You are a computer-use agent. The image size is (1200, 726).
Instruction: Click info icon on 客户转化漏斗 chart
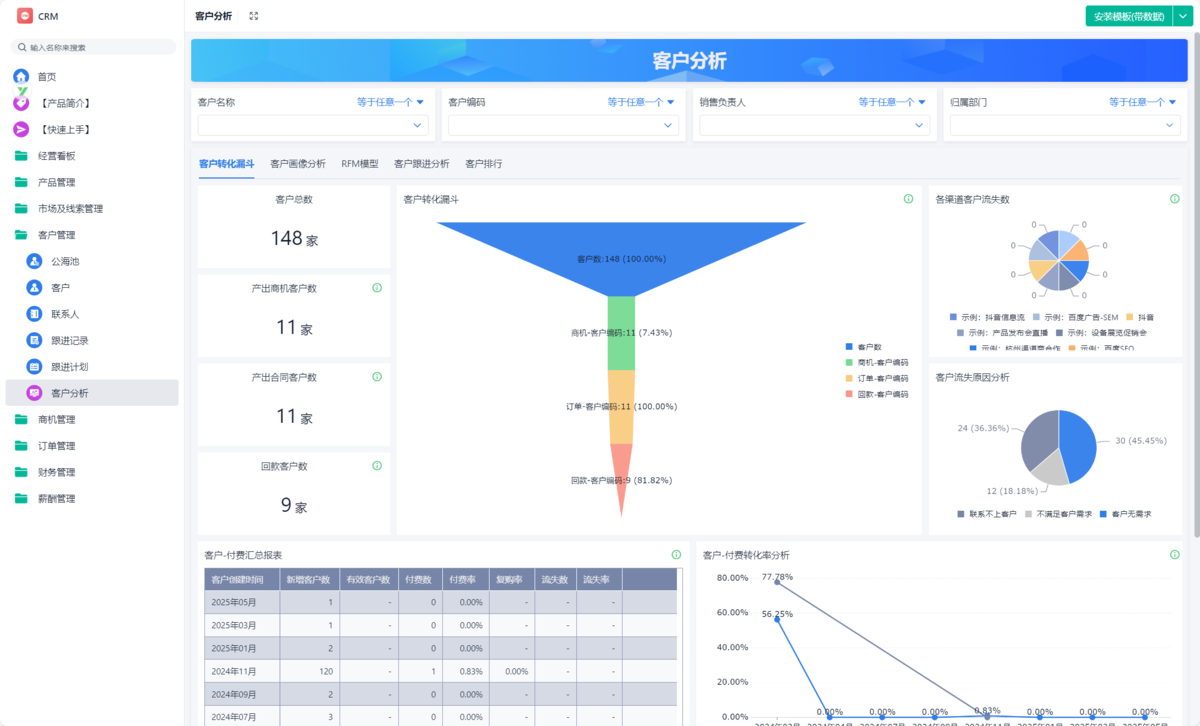908,199
